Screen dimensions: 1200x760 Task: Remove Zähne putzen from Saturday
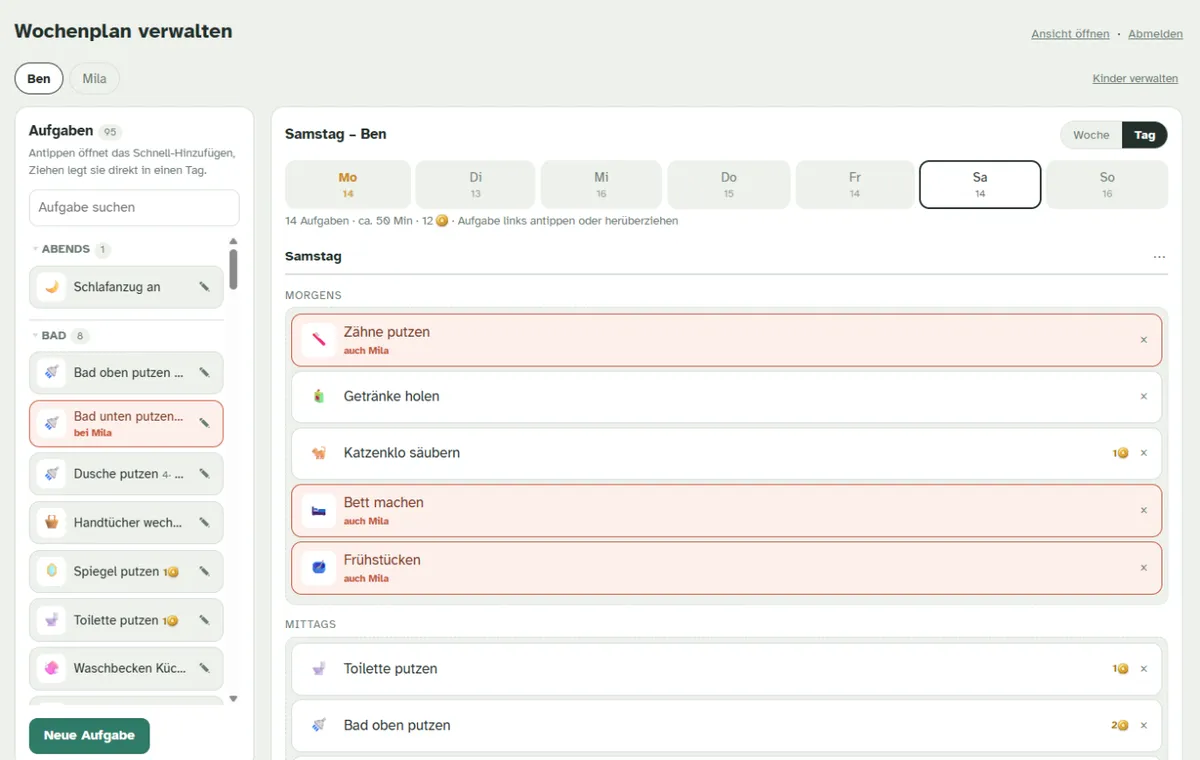(x=1144, y=340)
